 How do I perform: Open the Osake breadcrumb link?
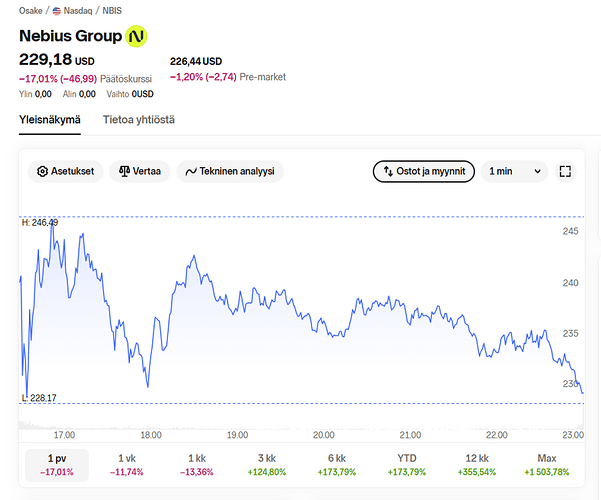pyautogui.click(x=31, y=11)
